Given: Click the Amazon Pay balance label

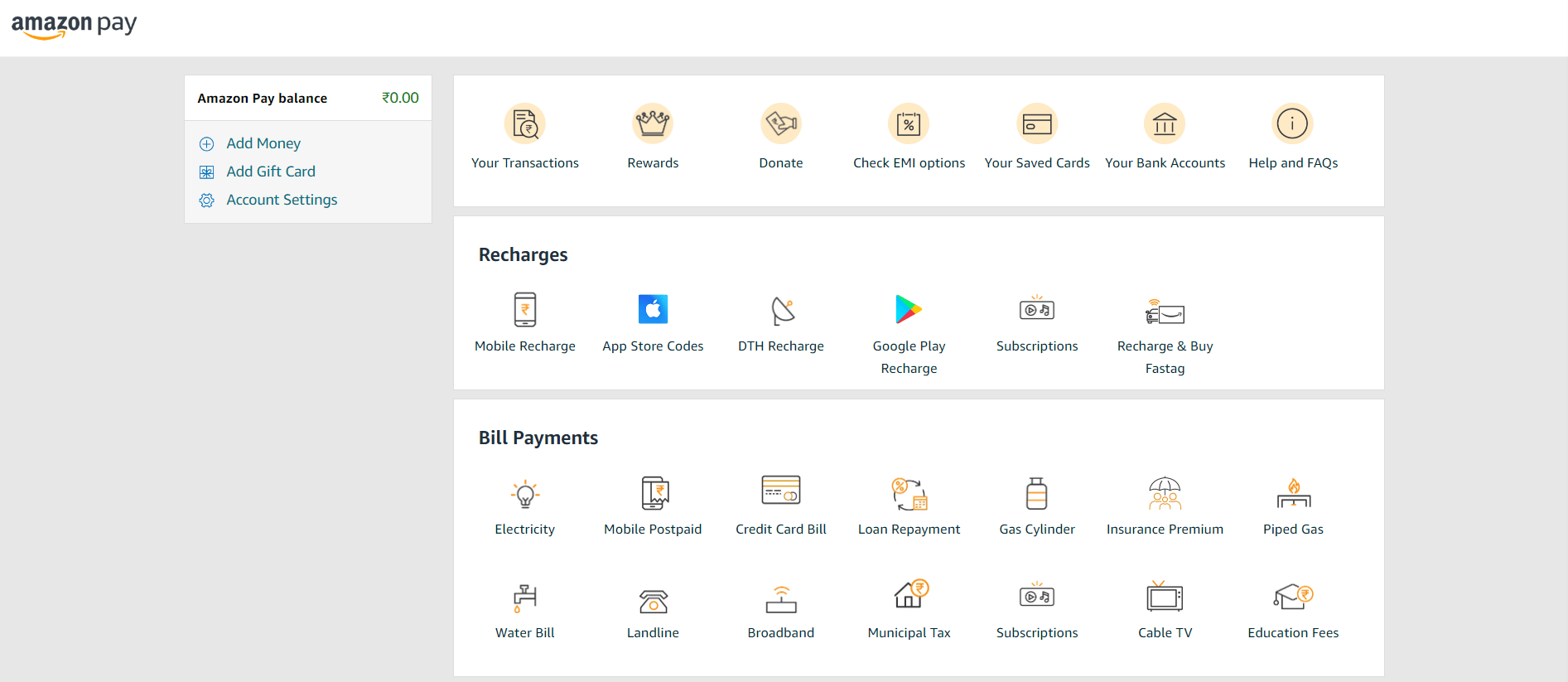Looking at the screenshot, I should pos(262,98).
